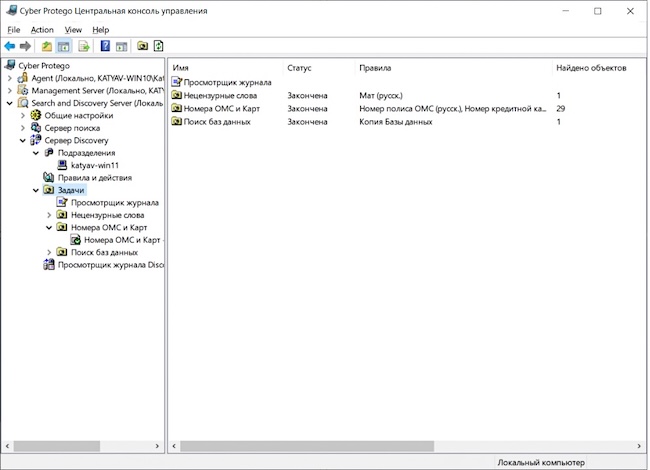Click the grey Forward arrow in toolbar
Screen dimensions: 650x470
tap(25, 46)
